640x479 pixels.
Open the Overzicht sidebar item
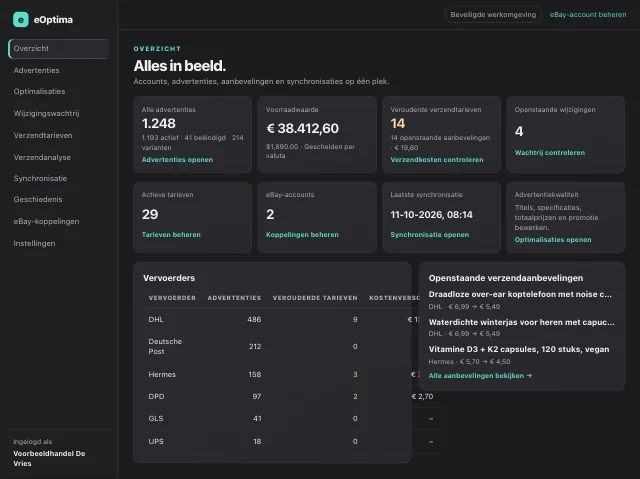click(x=59, y=49)
